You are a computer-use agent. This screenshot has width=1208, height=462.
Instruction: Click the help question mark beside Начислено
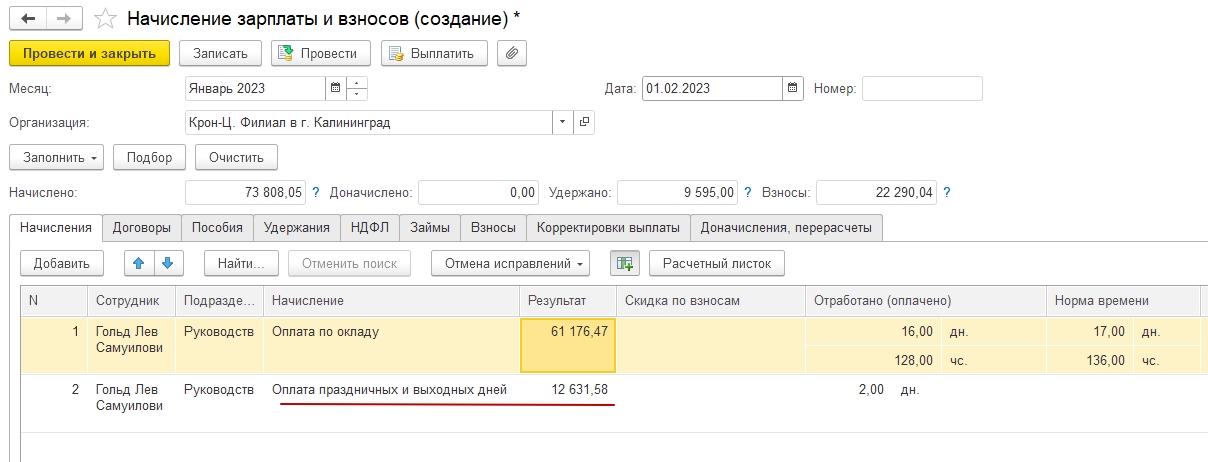[x=316, y=193]
